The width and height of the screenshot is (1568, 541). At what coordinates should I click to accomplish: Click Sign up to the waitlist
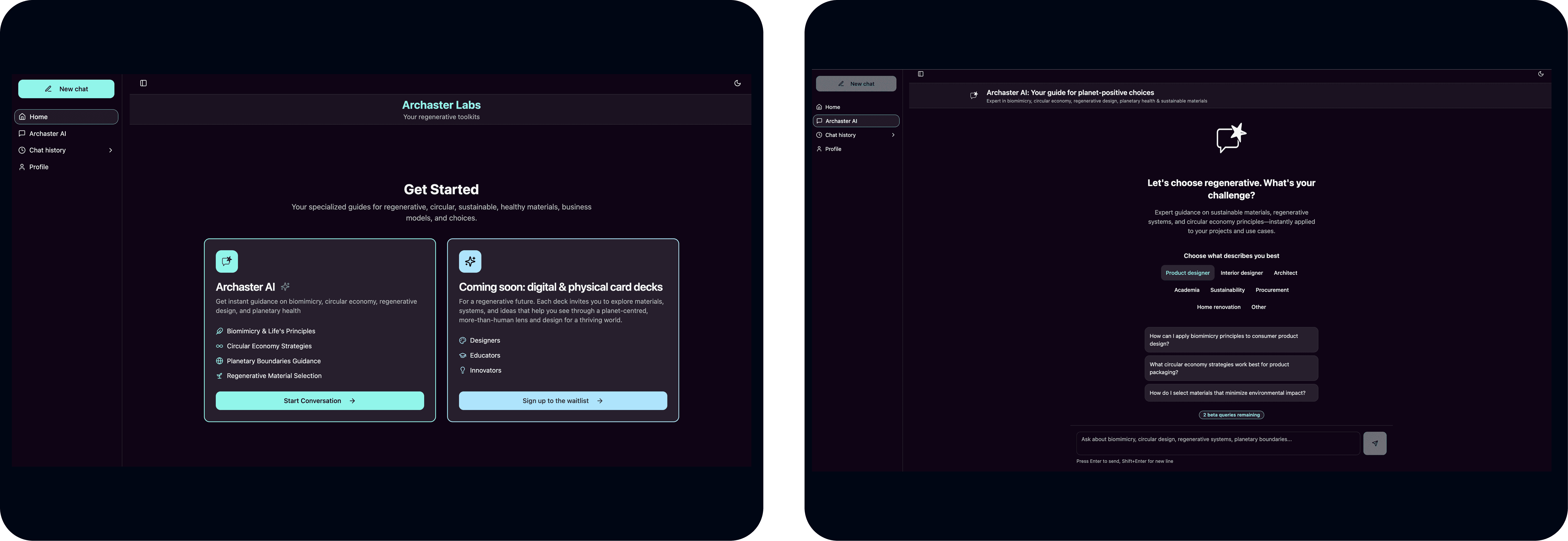coord(563,401)
